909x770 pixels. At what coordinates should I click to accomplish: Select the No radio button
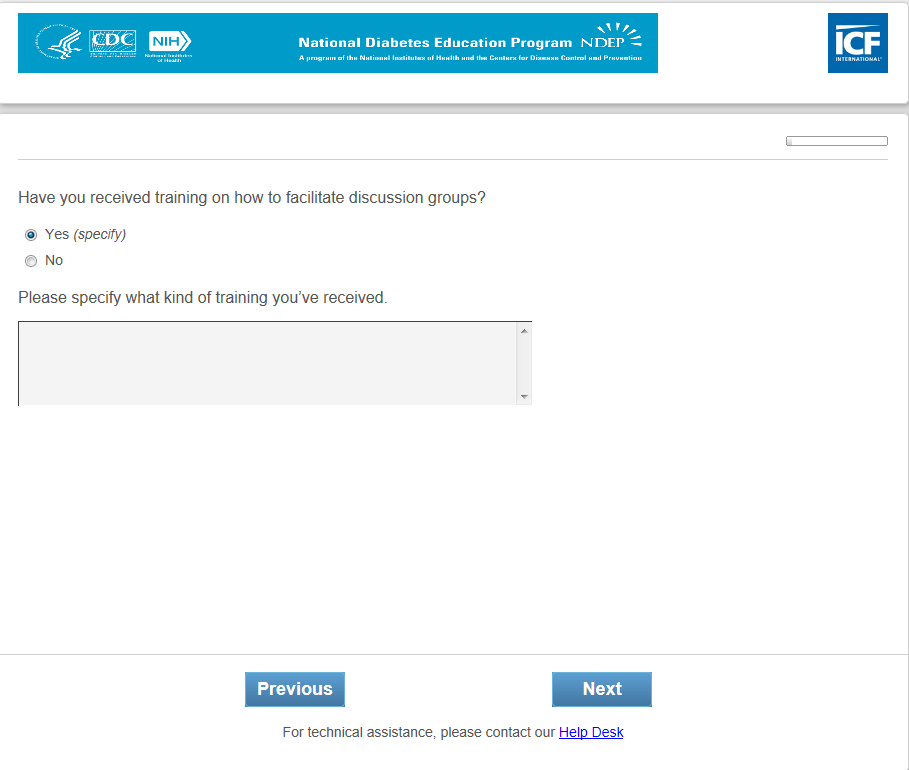pos(31,261)
